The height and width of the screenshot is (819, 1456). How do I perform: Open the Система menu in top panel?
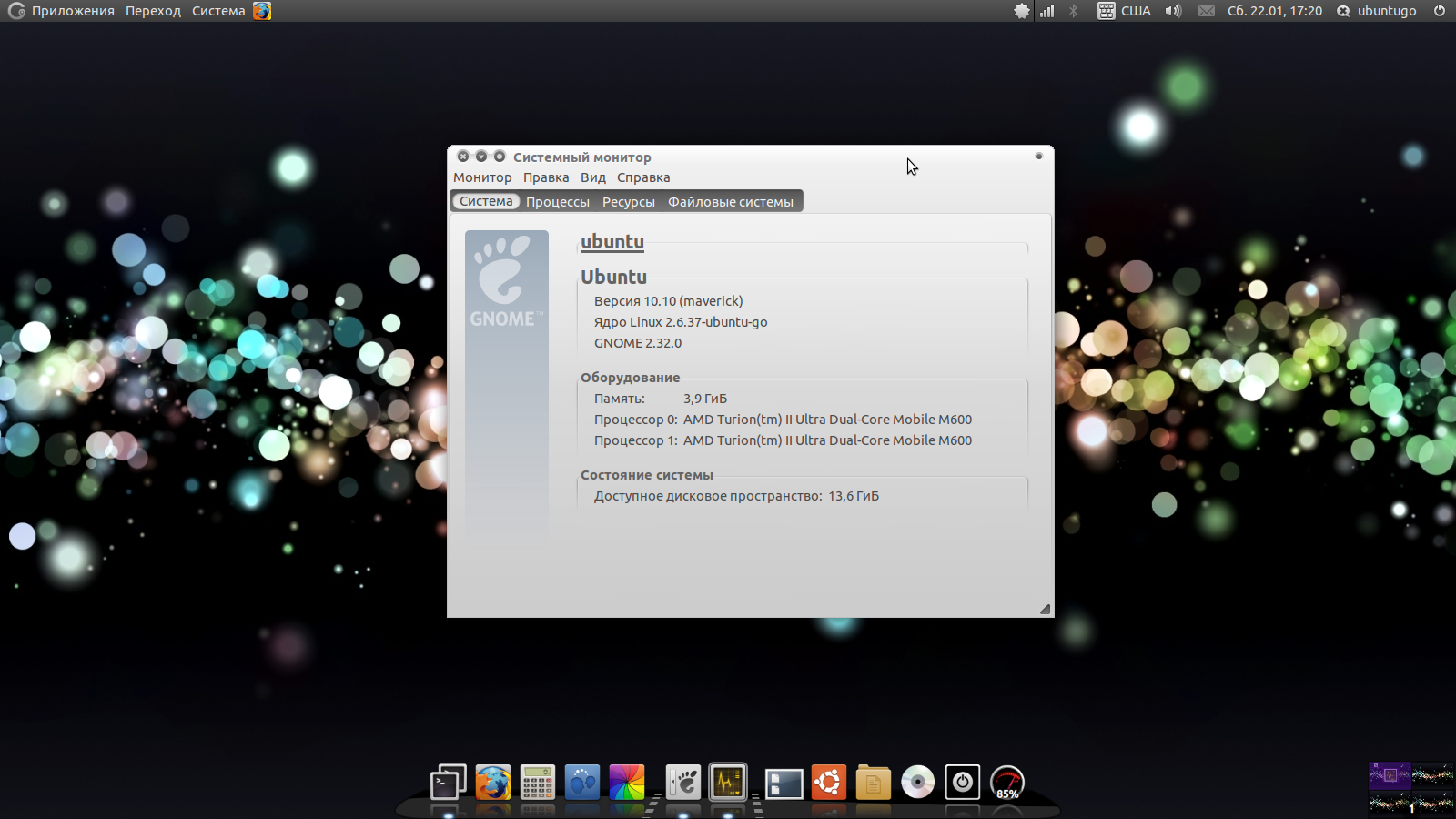coord(218,11)
